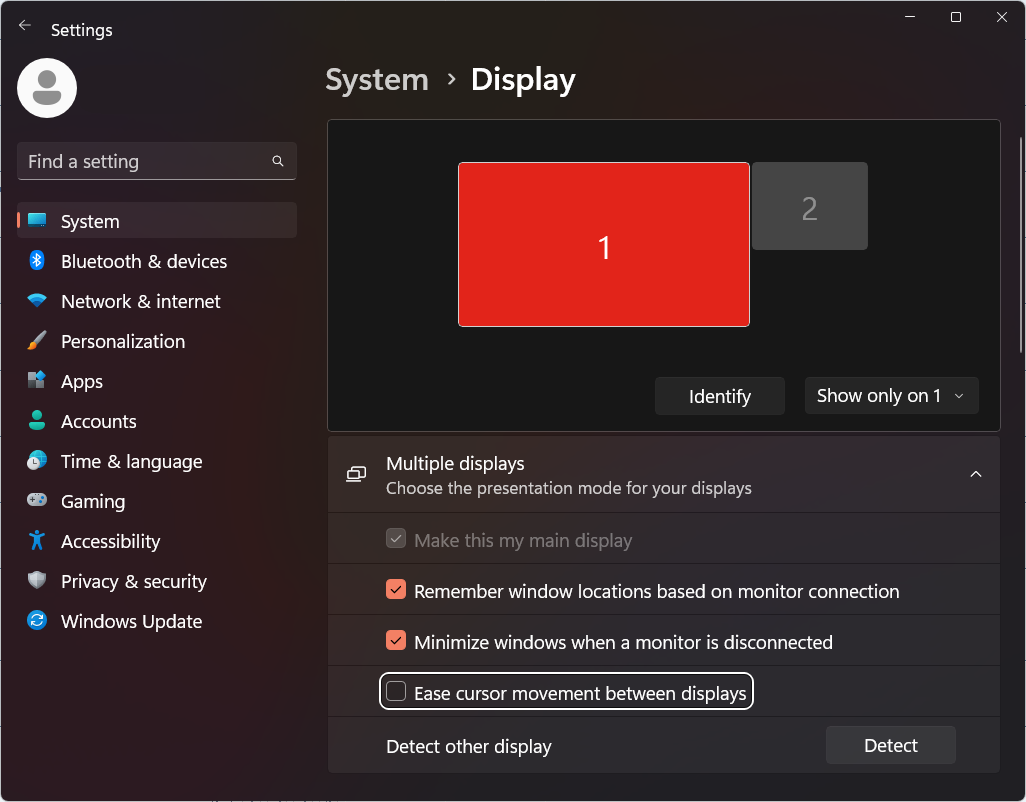Click the user profile avatar
Viewport: 1026px width, 802px height.
[47, 88]
